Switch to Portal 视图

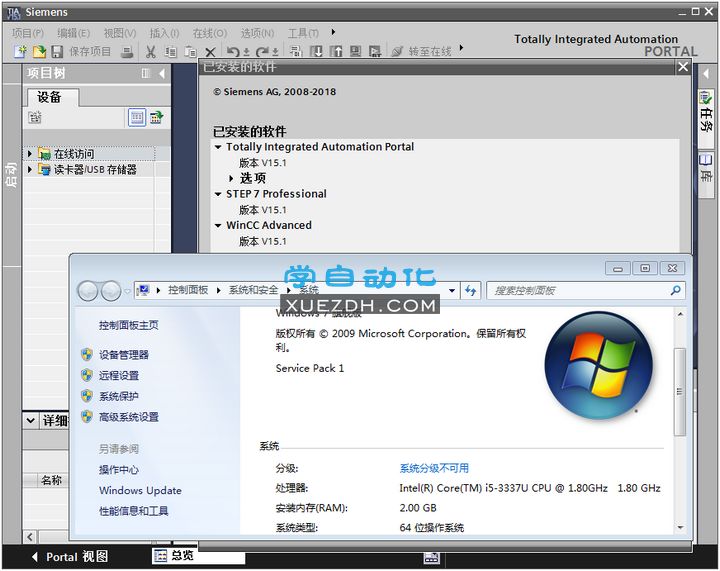[70, 557]
